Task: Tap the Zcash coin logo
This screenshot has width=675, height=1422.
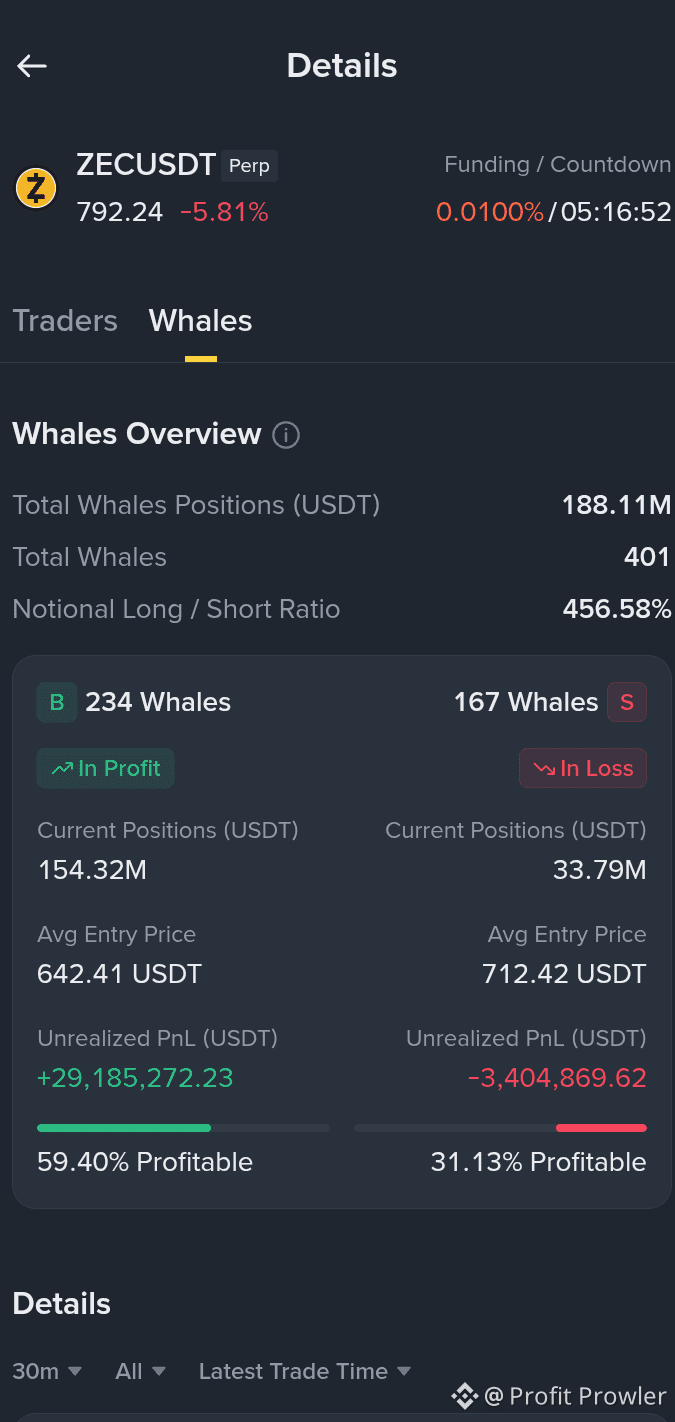Action: 36,188
